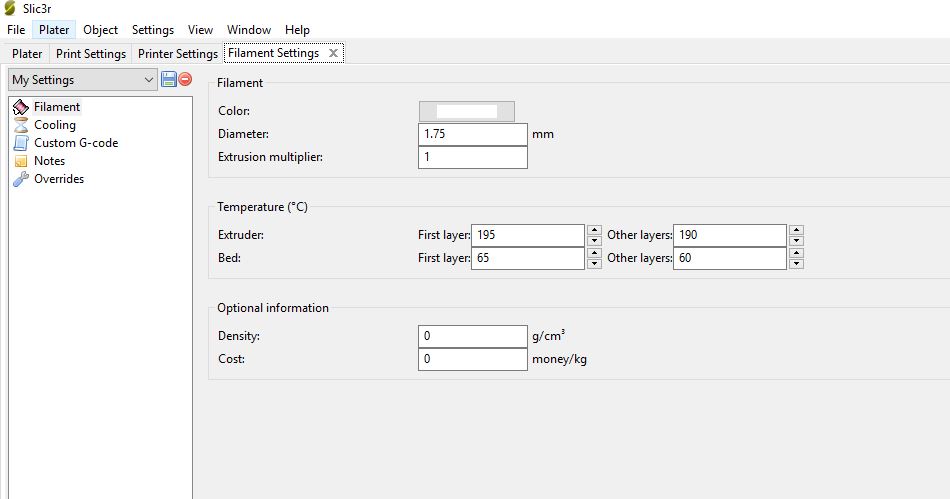Screen dimensions: 950x499
Task: Click the filament color swatch
Action: tap(466, 111)
